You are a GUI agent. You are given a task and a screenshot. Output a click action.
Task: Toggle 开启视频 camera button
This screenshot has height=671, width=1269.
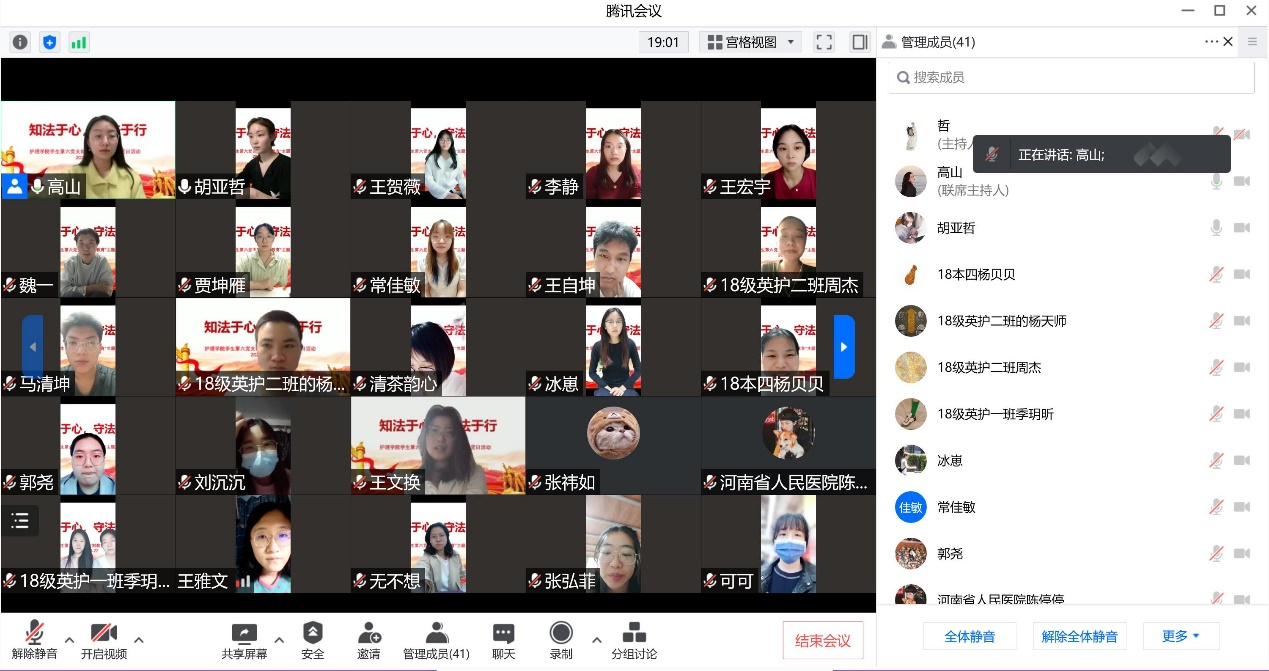click(104, 641)
